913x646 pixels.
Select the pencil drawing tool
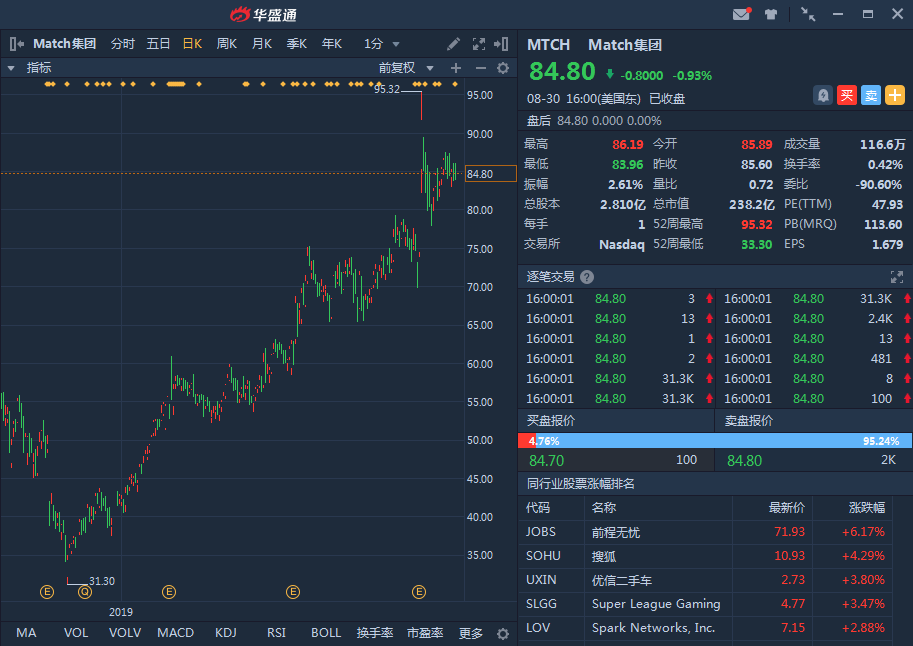point(453,44)
